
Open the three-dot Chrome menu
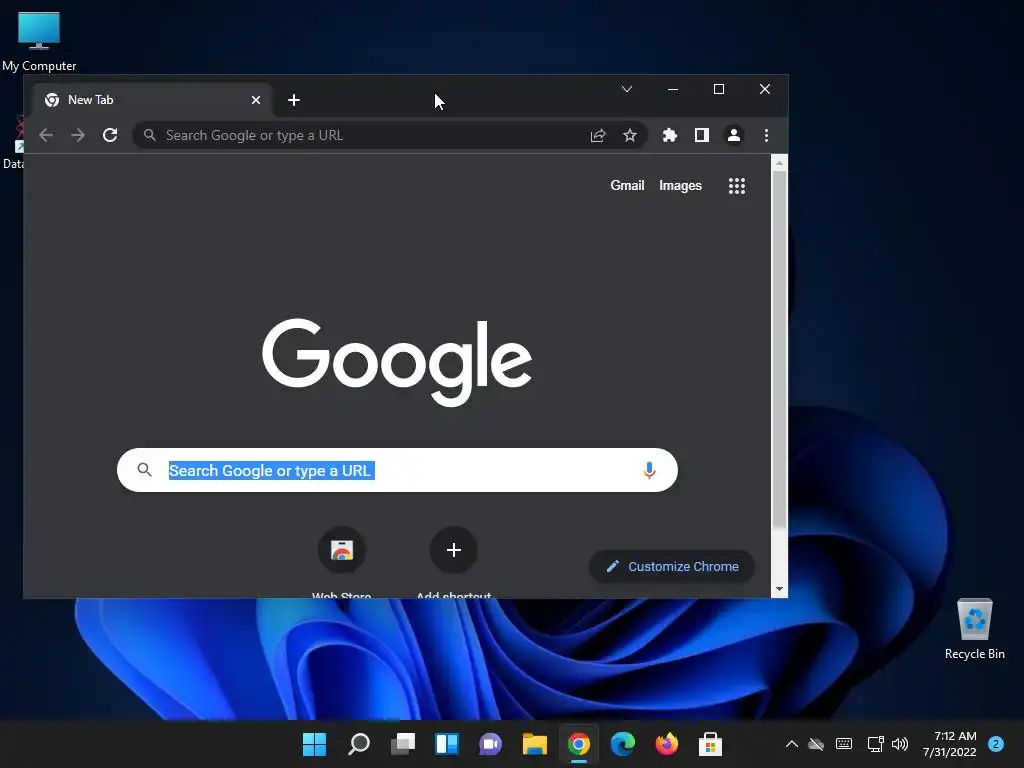(x=766, y=135)
